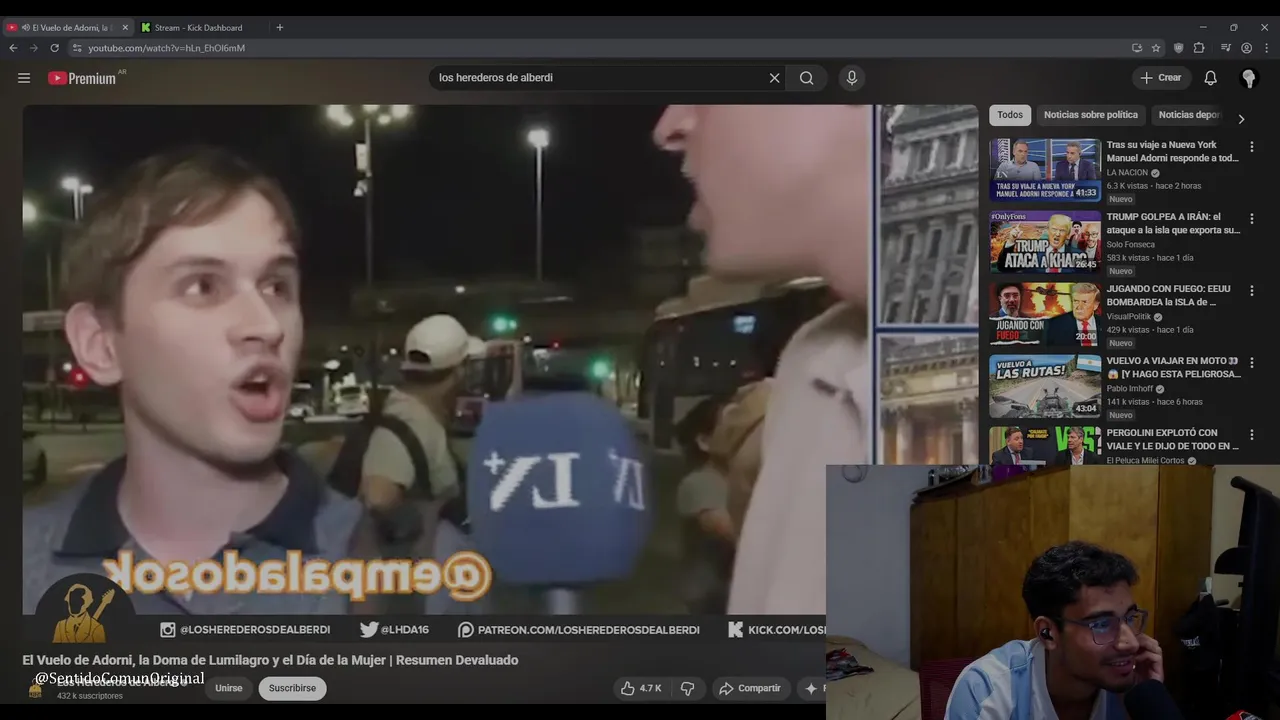The width and height of the screenshot is (1280, 720).
Task: Open Tras su viaje a Nueva York title
Action: point(1172,152)
